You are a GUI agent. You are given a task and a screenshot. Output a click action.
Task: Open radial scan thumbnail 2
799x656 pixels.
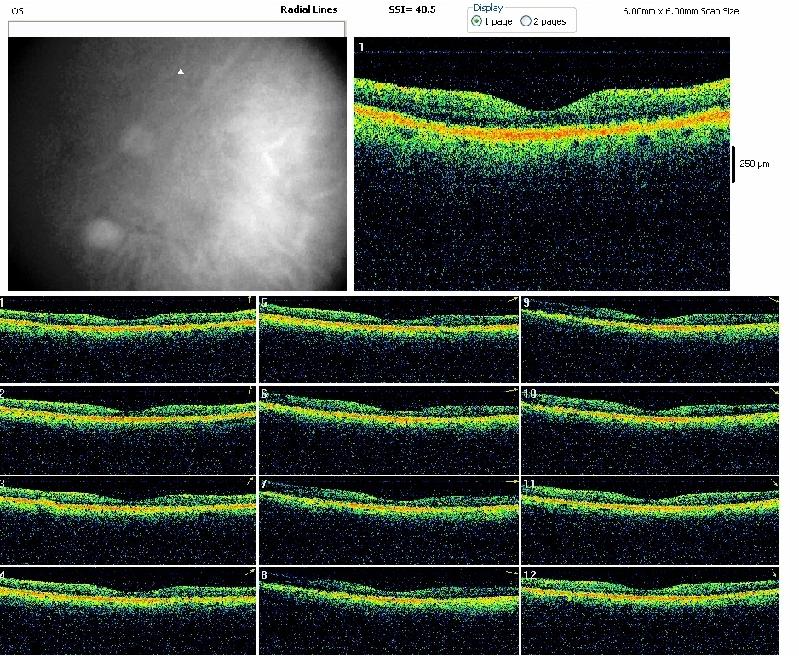128,429
